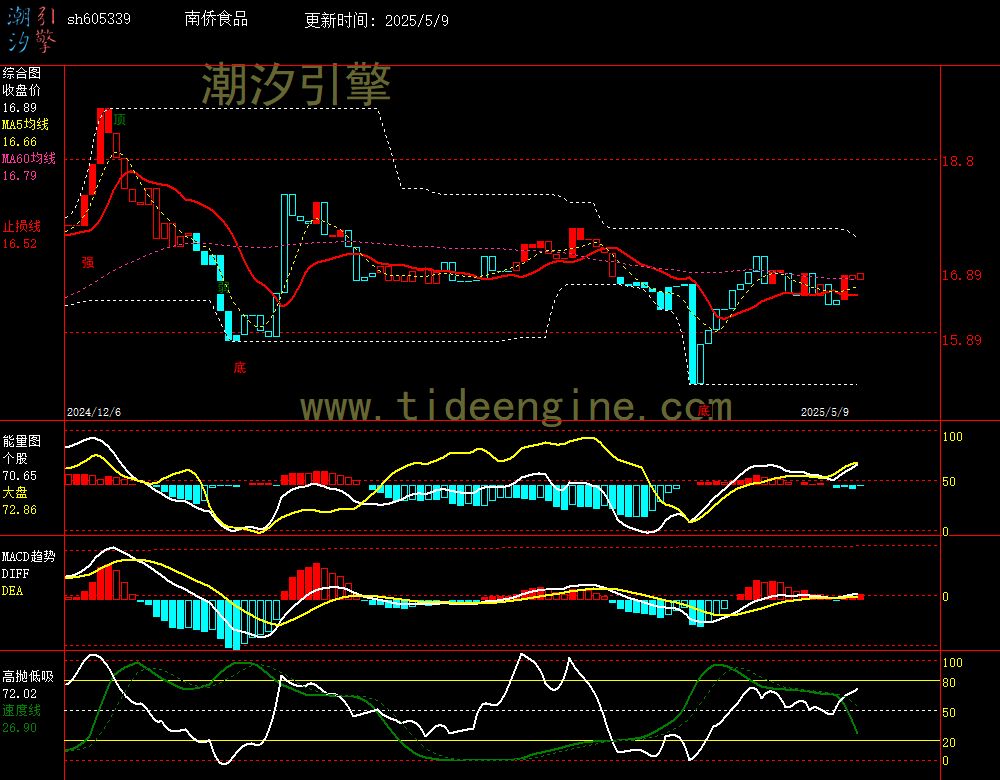The image size is (1000, 780).
Task: Click the 高抛低吸 value 72.02
Action: [20, 693]
